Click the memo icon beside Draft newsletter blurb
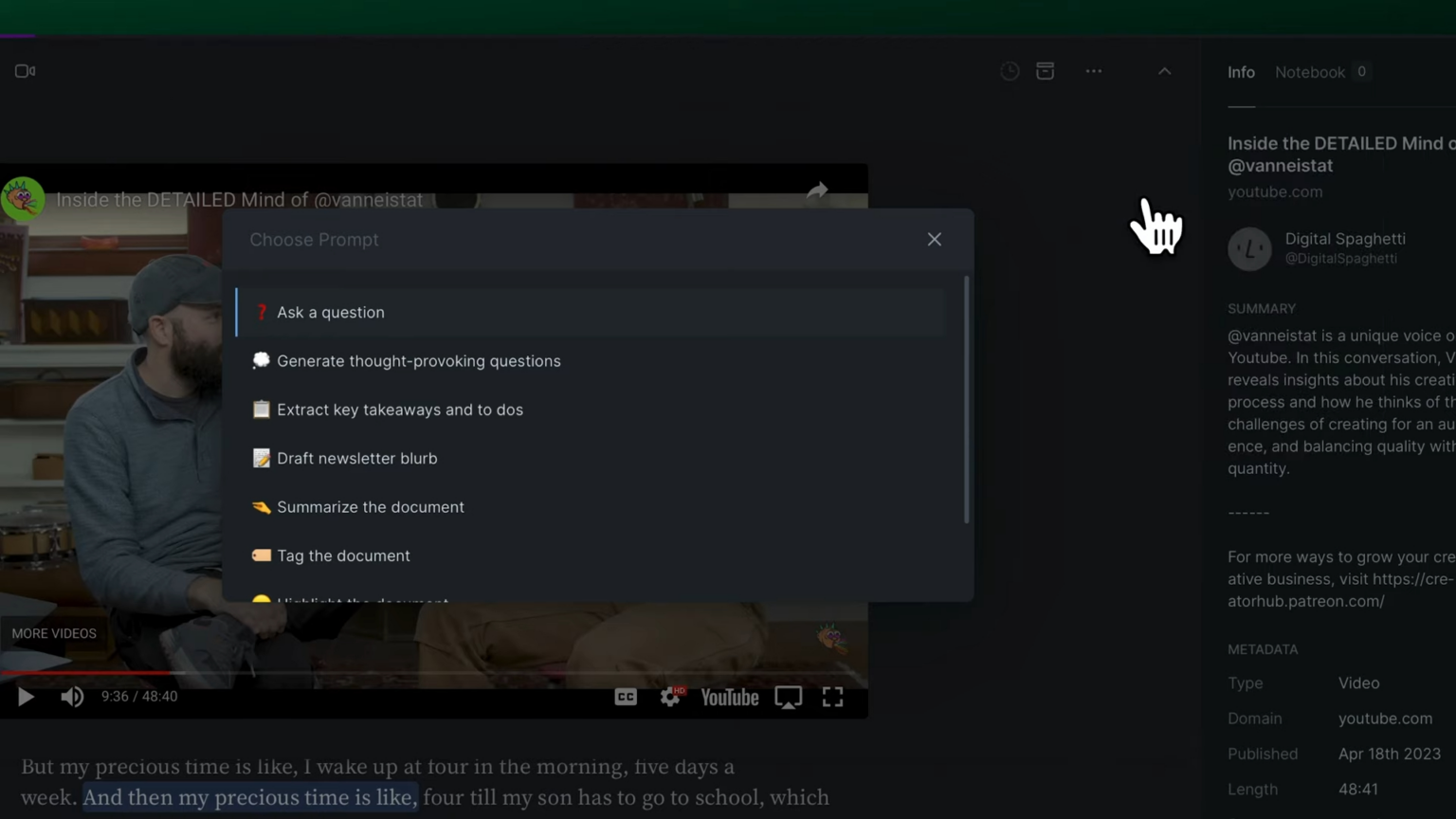1456x819 pixels. coord(262,458)
